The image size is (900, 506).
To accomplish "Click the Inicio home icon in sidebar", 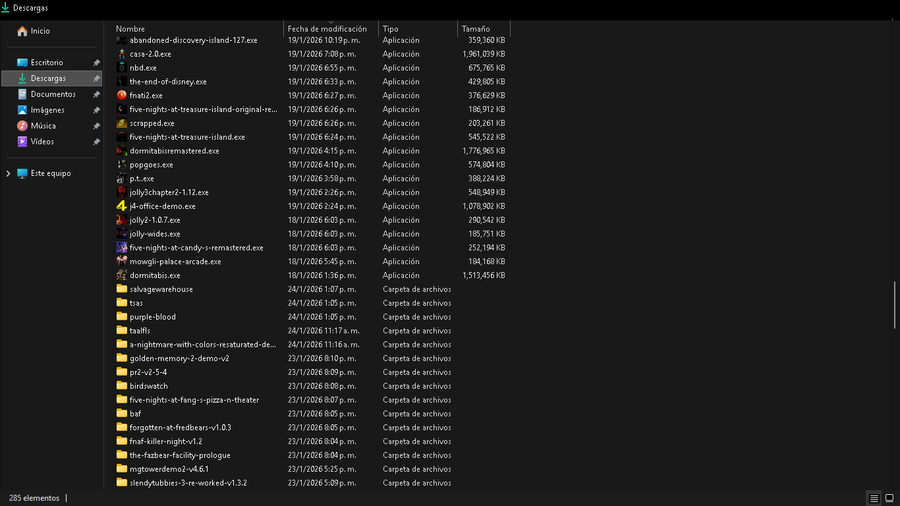I will (22, 31).
